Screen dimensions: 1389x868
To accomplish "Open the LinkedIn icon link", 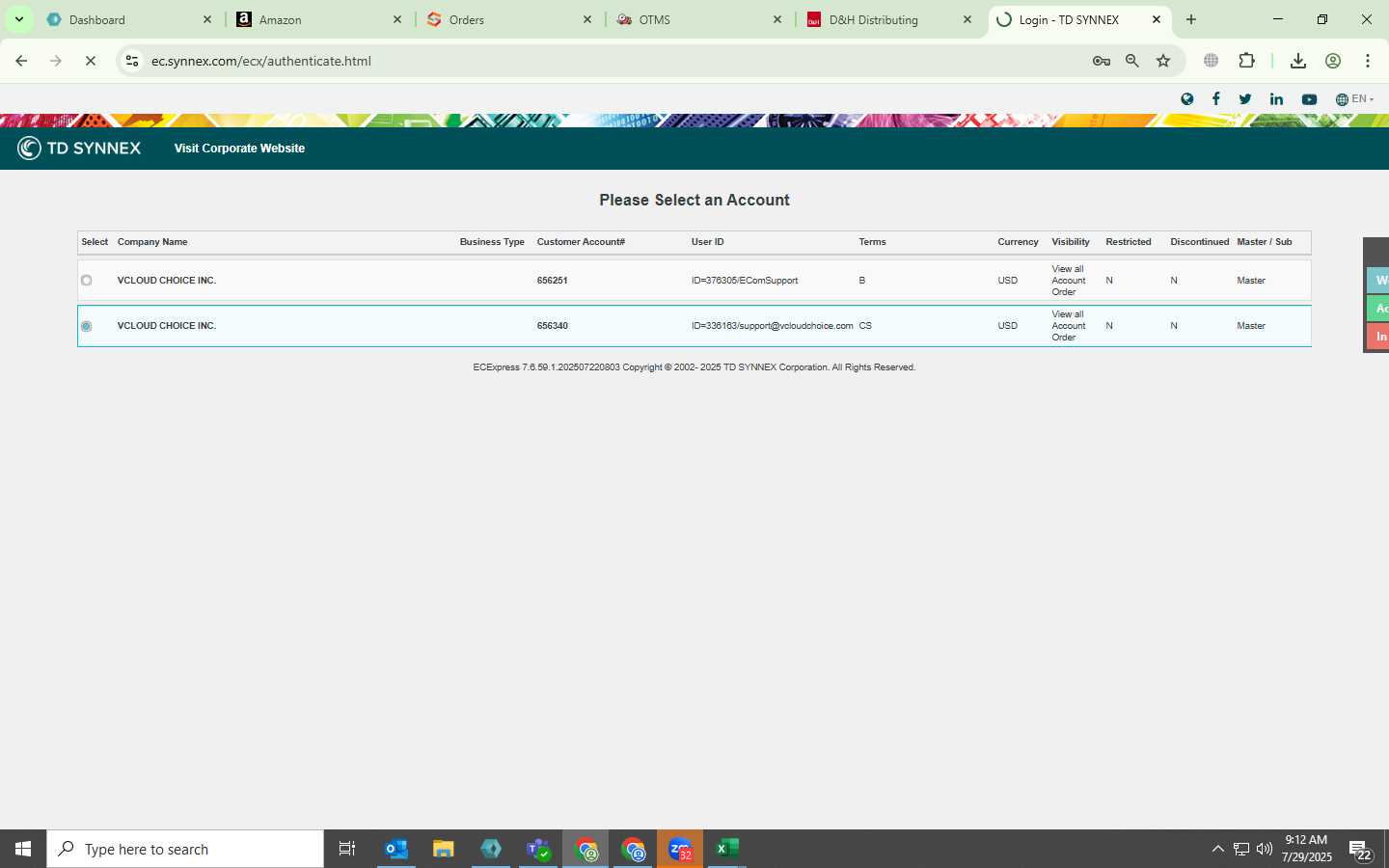I will 1276,99.
